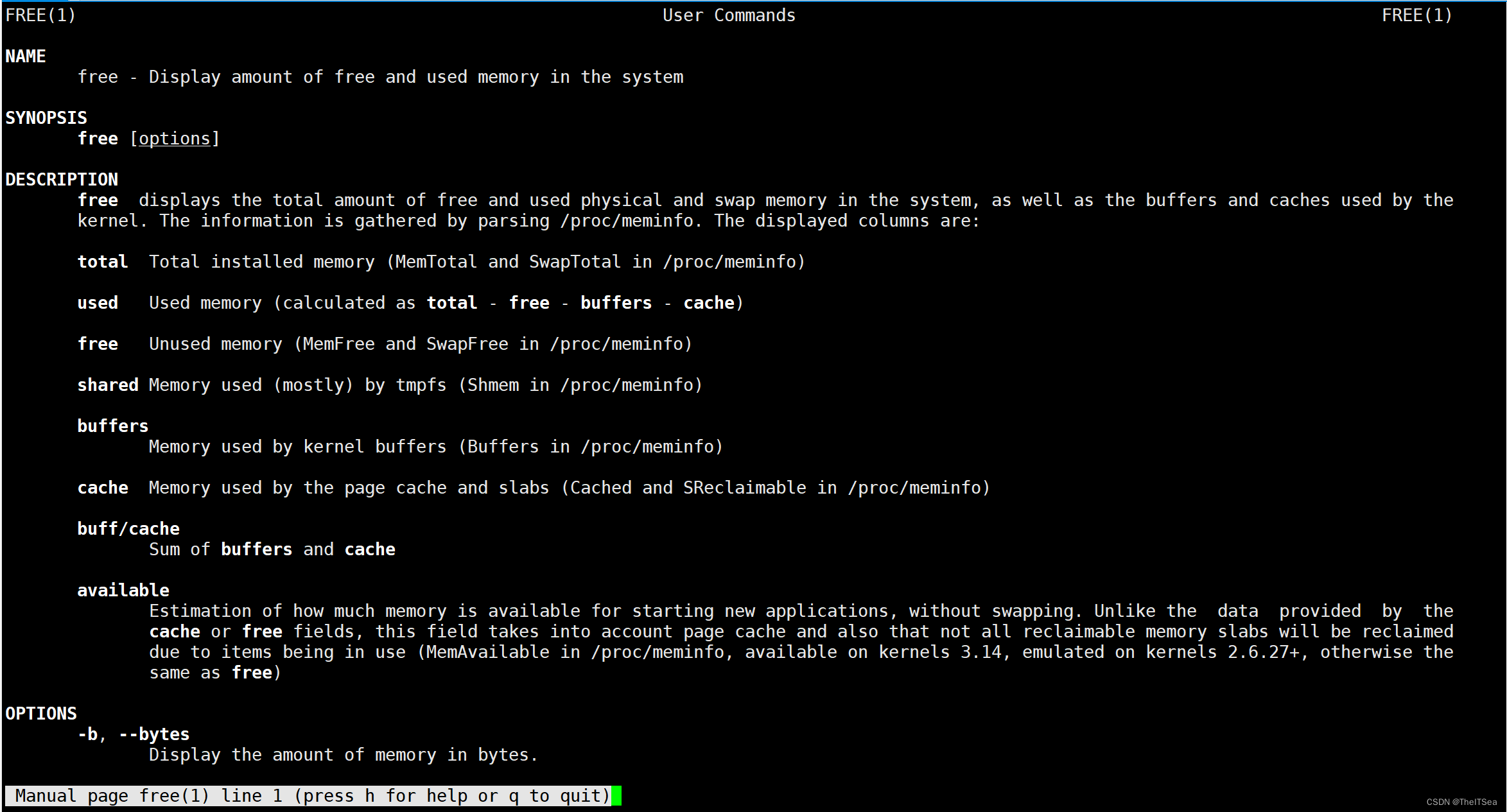This screenshot has height=812, width=1507.
Task: Click the OPTIONS section heading
Action: 41,714
